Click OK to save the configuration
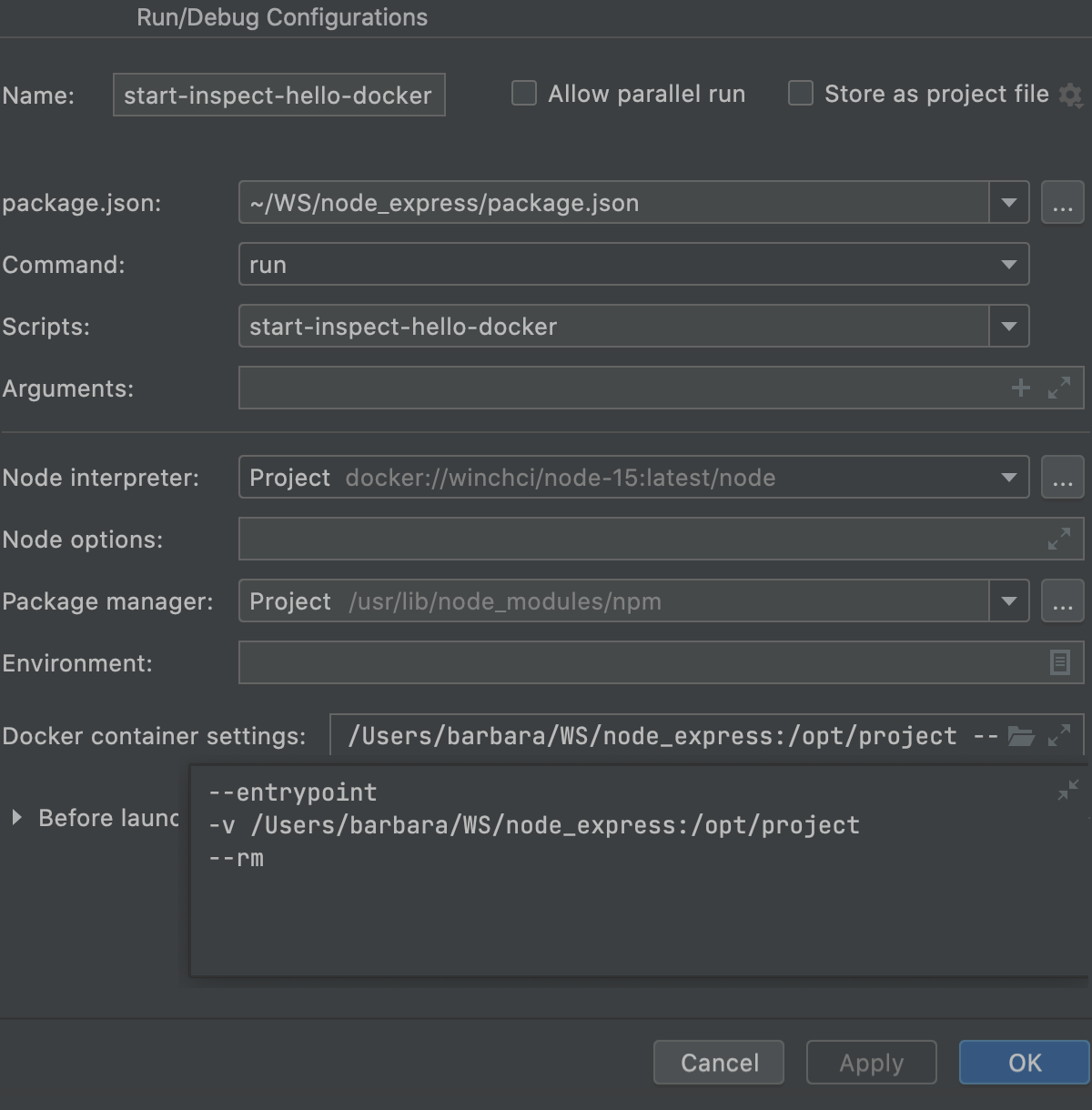Viewport: 1092px width, 1110px height. click(1025, 1062)
